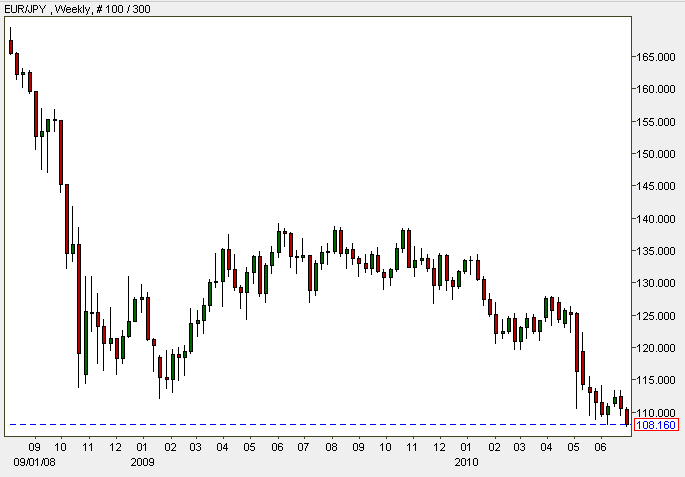Click the 135.000 price axis label
The width and height of the screenshot is (685, 477).
pos(656,251)
